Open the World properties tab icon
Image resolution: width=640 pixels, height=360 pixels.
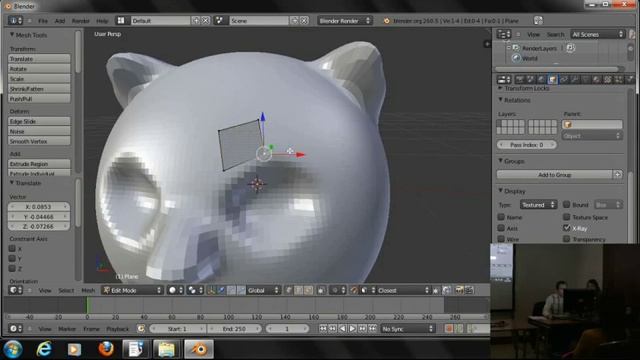pos(542,79)
